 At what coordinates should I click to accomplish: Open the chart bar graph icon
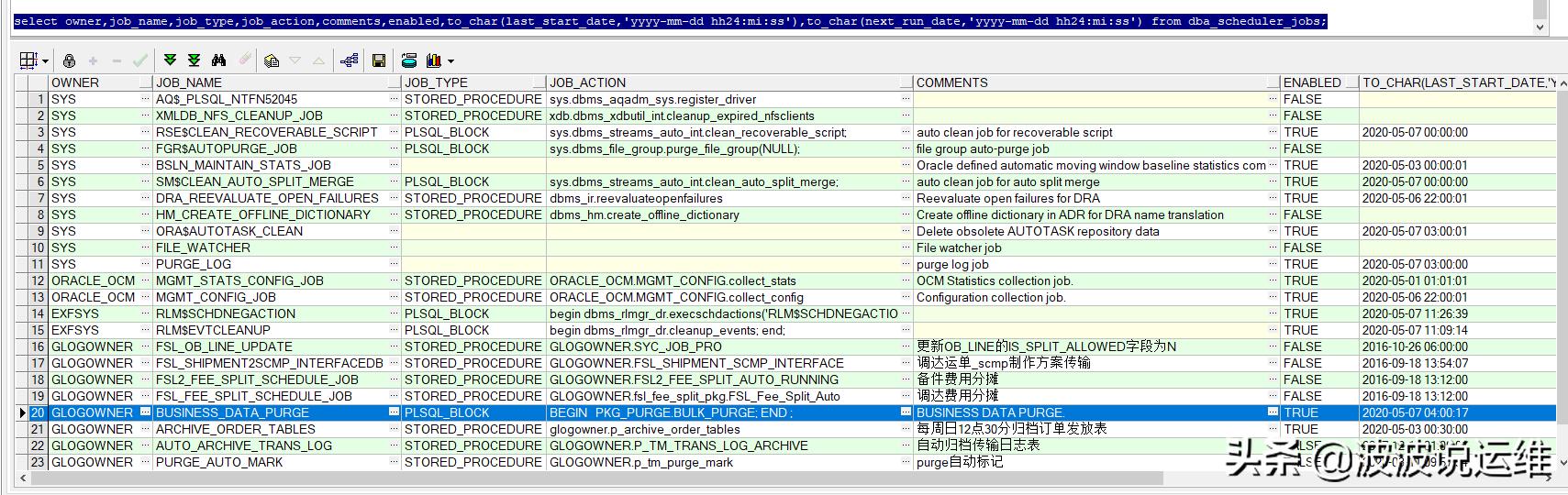tap(434, 60)
